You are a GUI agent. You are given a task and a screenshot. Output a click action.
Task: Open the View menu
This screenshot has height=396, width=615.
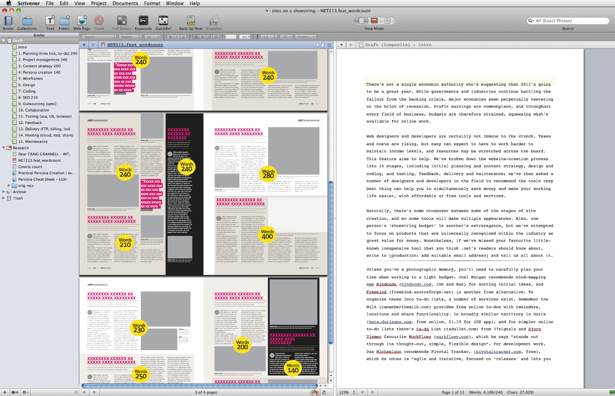pyautogui.click(x=80, y=3)
